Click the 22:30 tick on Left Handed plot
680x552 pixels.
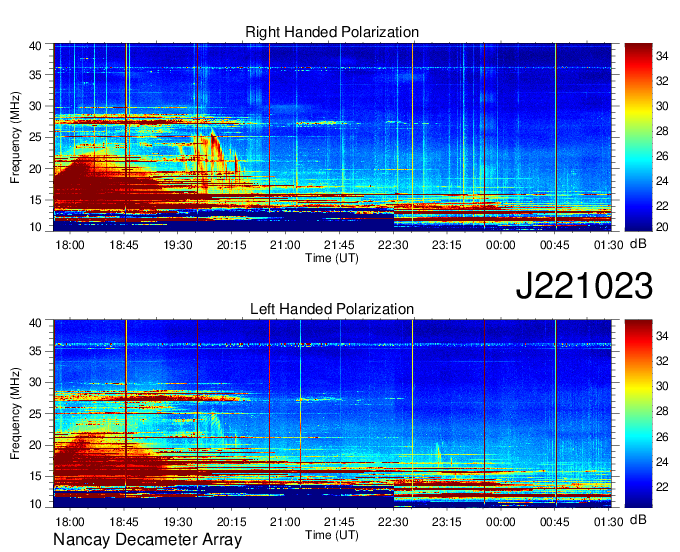[393, 522]
